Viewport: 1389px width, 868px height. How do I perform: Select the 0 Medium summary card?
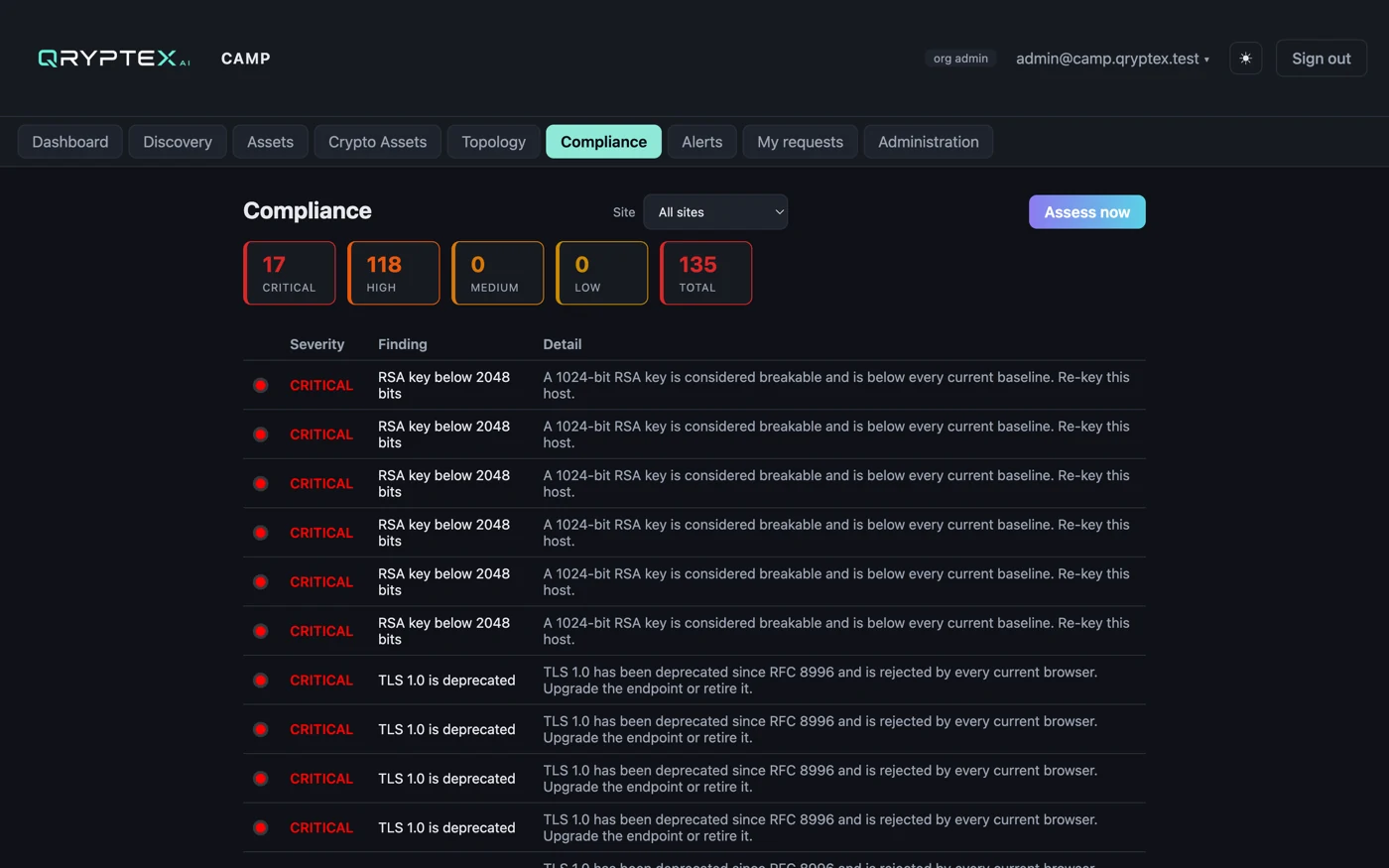tap(498, 273)
